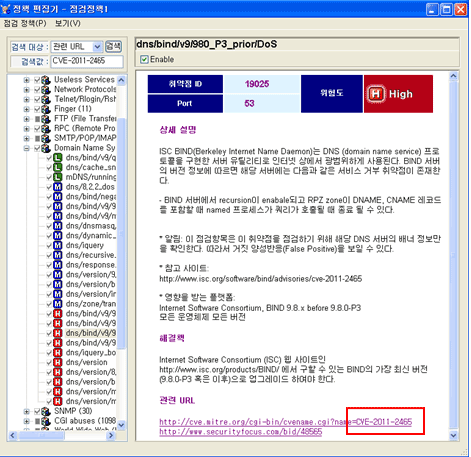Click the Useless Services category icon
The height and width of the screenshot is (457, 471).
pyautogui.click(x=46, y=80)
